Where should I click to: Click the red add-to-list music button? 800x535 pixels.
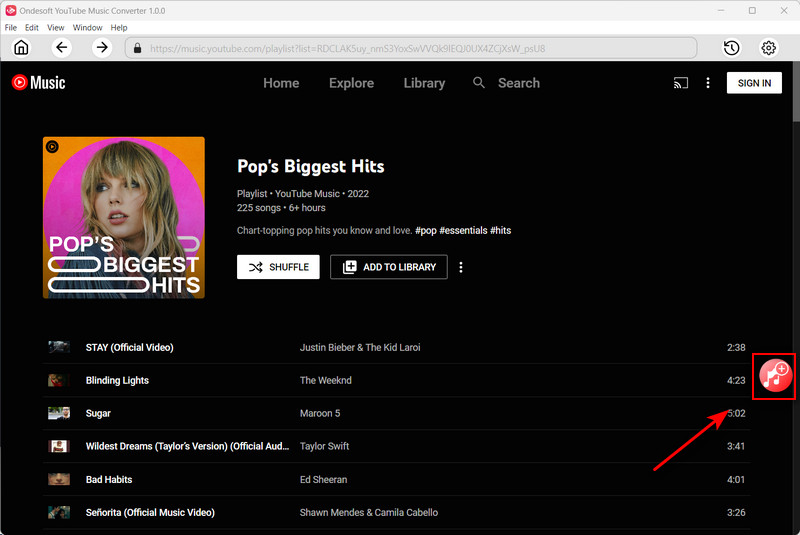coord(775,375)
